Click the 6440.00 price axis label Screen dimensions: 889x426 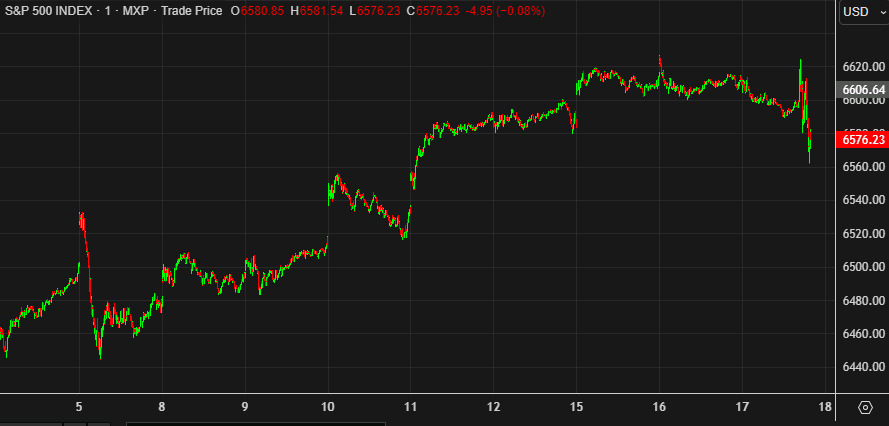point(863,366)
